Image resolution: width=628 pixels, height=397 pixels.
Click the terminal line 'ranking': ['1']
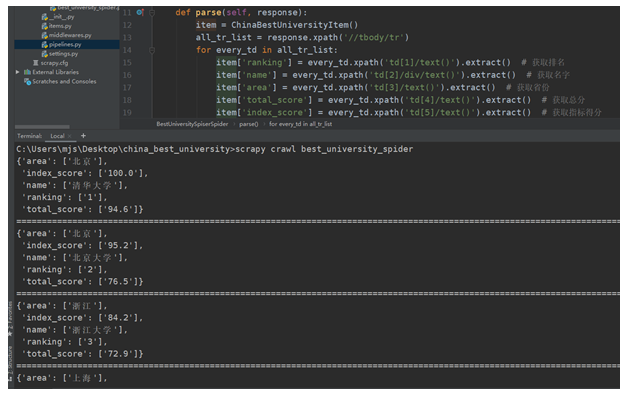pos(64,197)
